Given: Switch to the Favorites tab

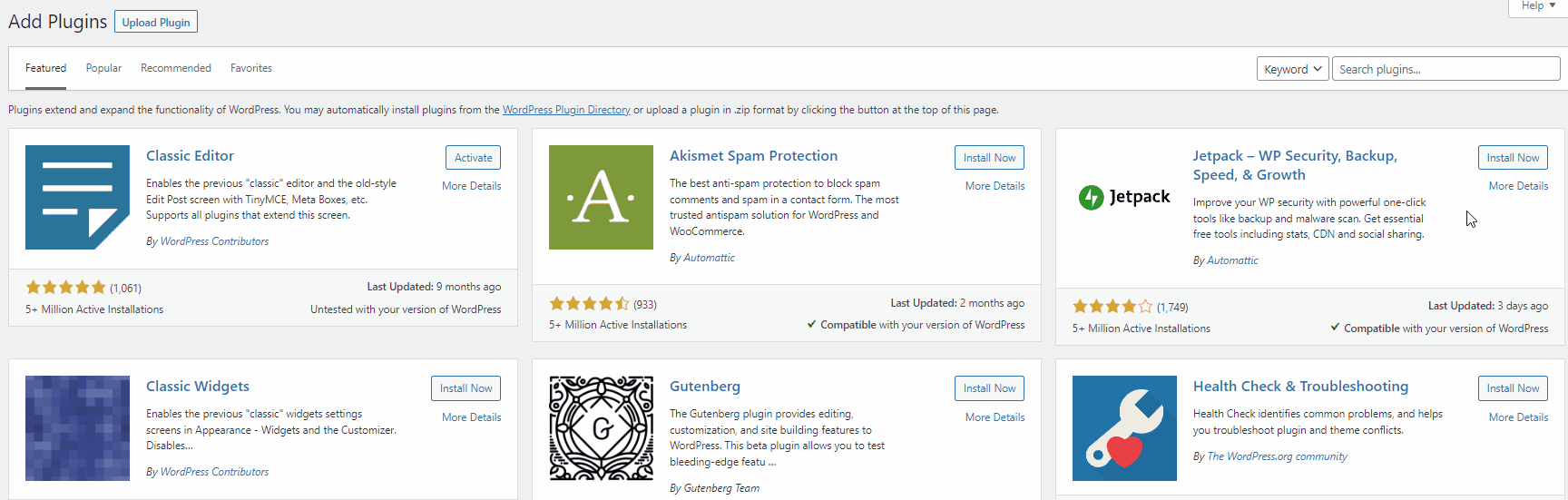Looking at the screenshot, I should (x=251, y=68).
